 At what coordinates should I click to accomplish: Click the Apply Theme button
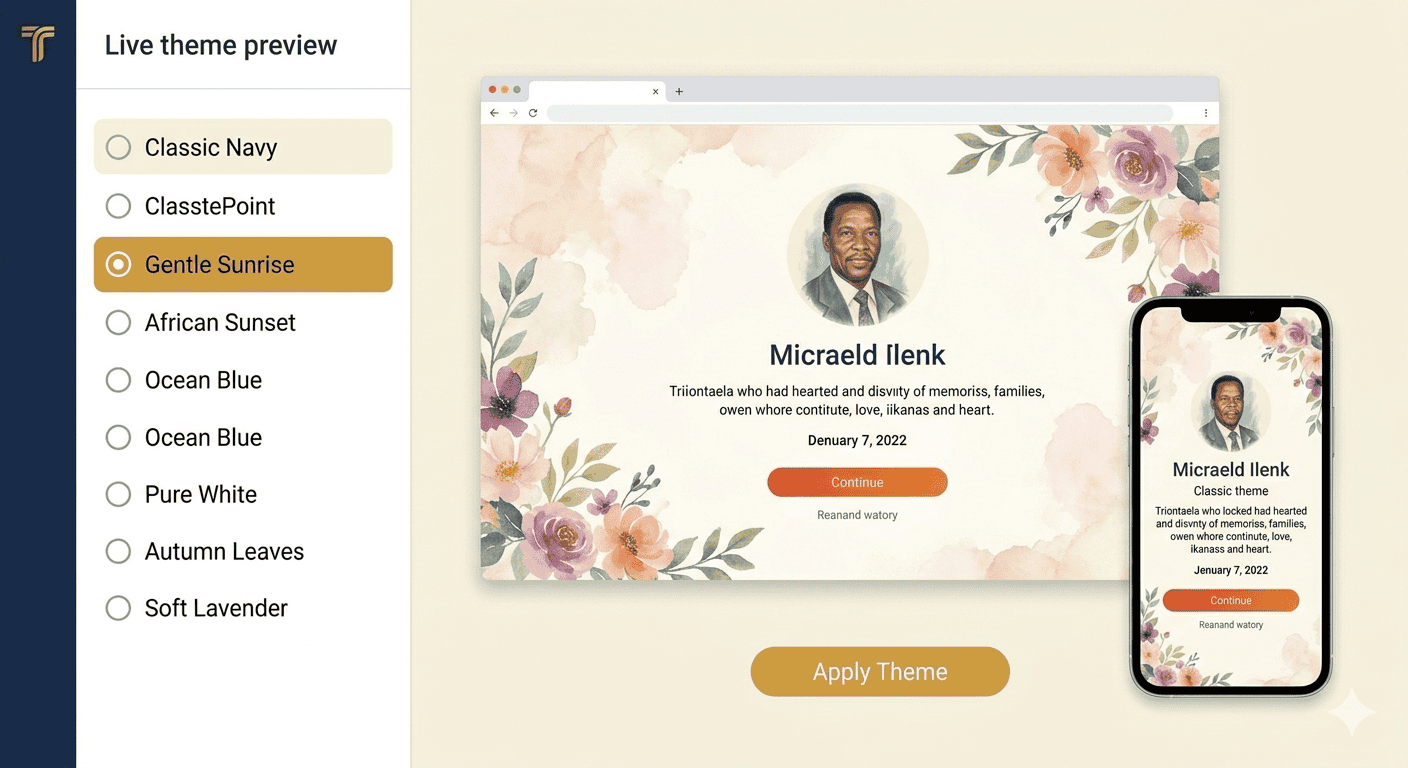(x=880, y=671)
